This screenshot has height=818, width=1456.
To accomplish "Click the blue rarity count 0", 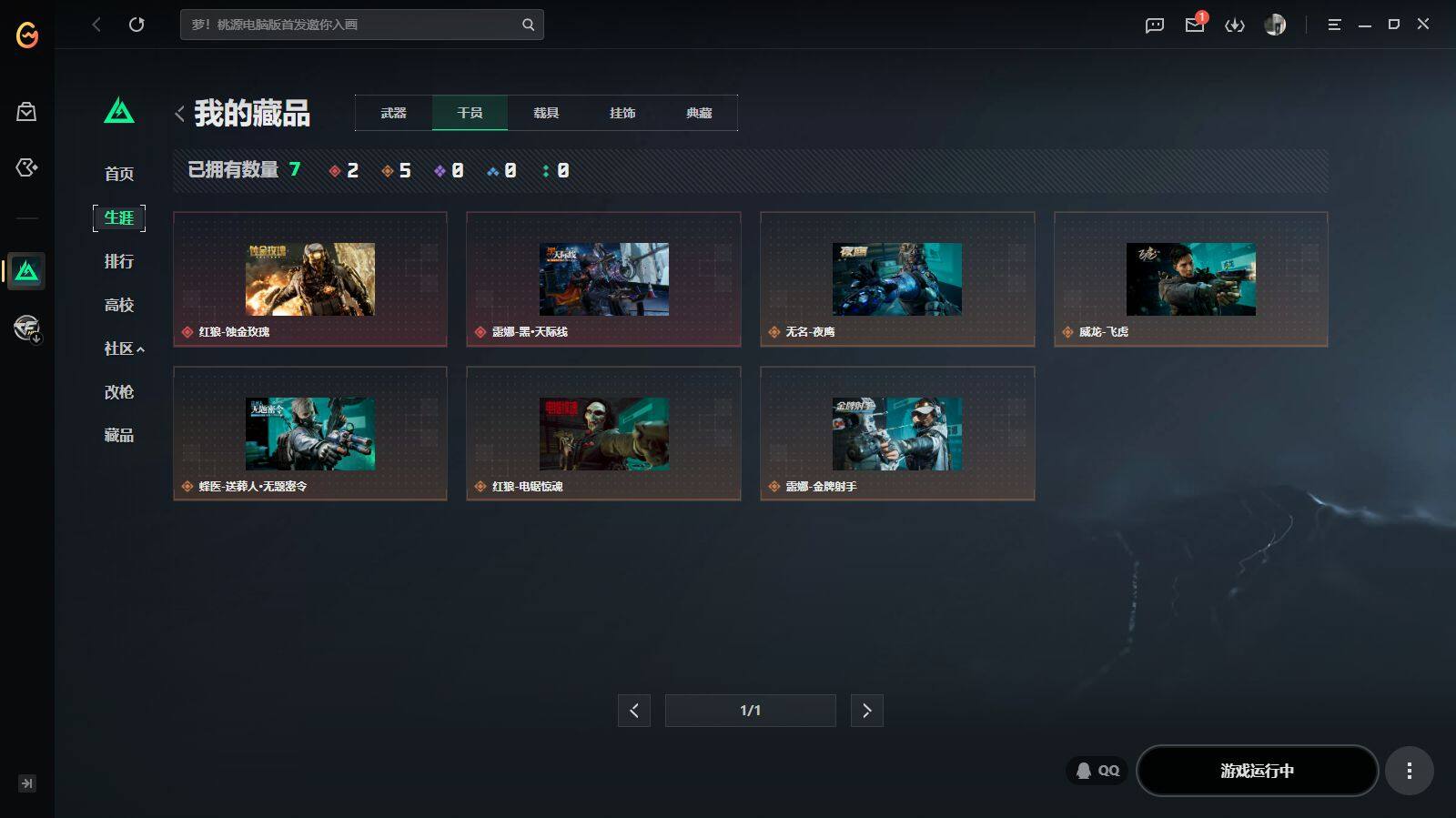I will pyautogui.click(x=502, y=171).
